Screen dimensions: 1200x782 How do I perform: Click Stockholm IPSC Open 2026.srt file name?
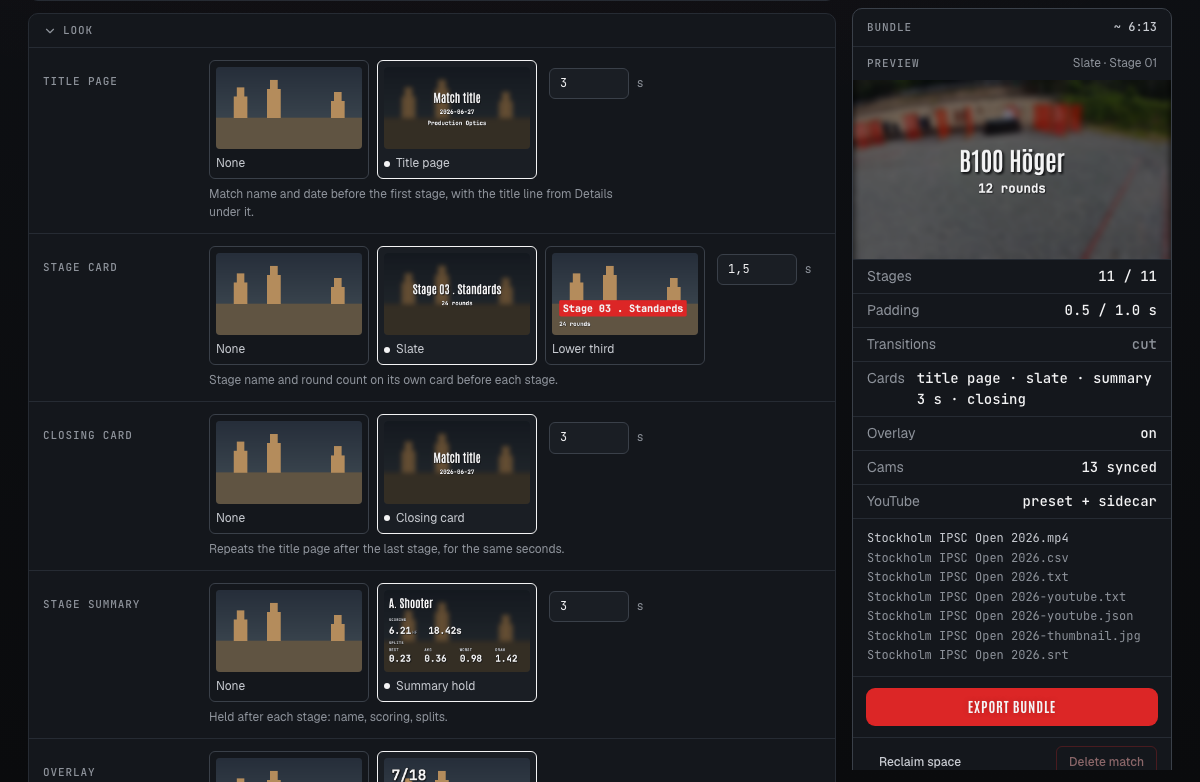coord(968,655)
